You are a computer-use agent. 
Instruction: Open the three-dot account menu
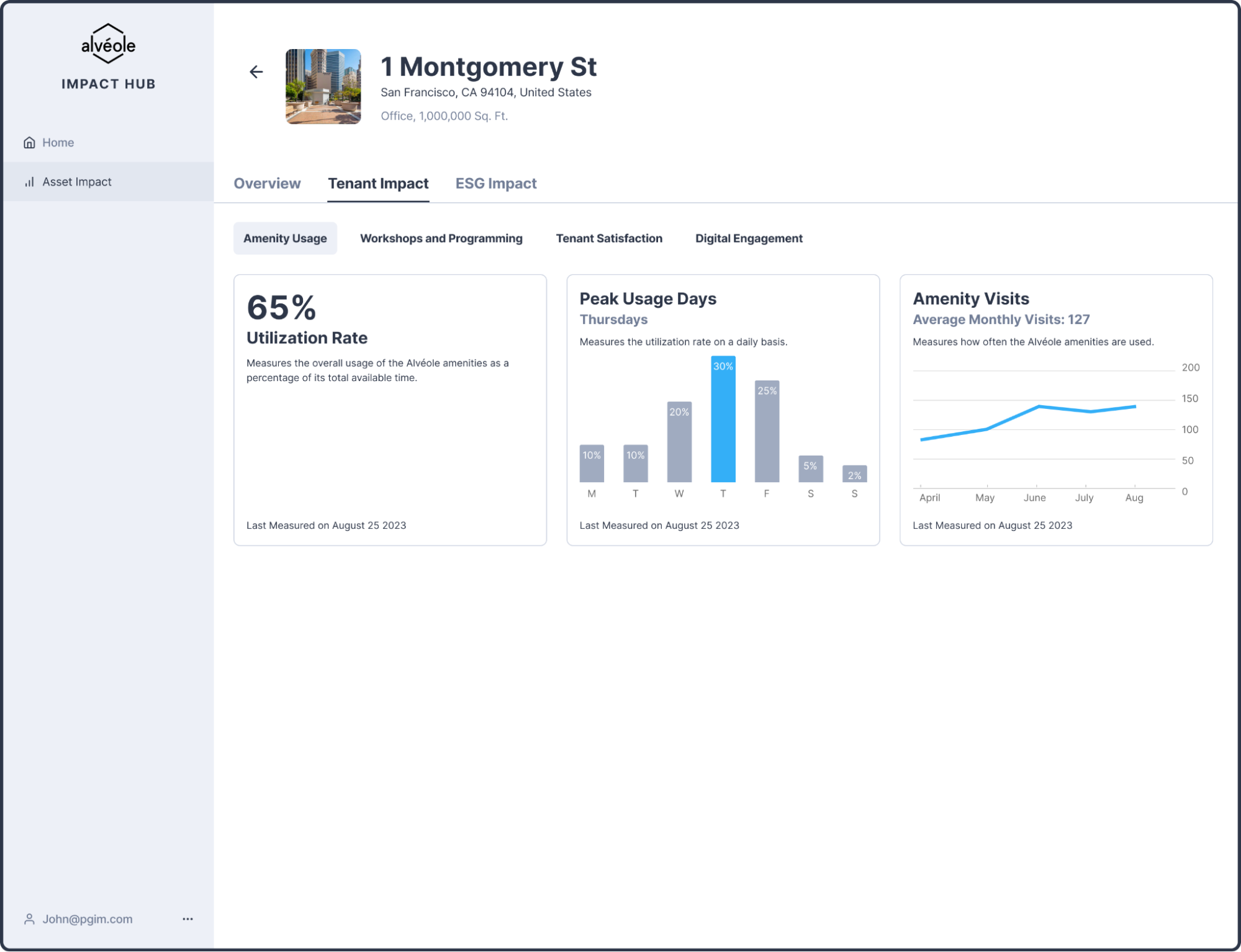pos(187,919)
